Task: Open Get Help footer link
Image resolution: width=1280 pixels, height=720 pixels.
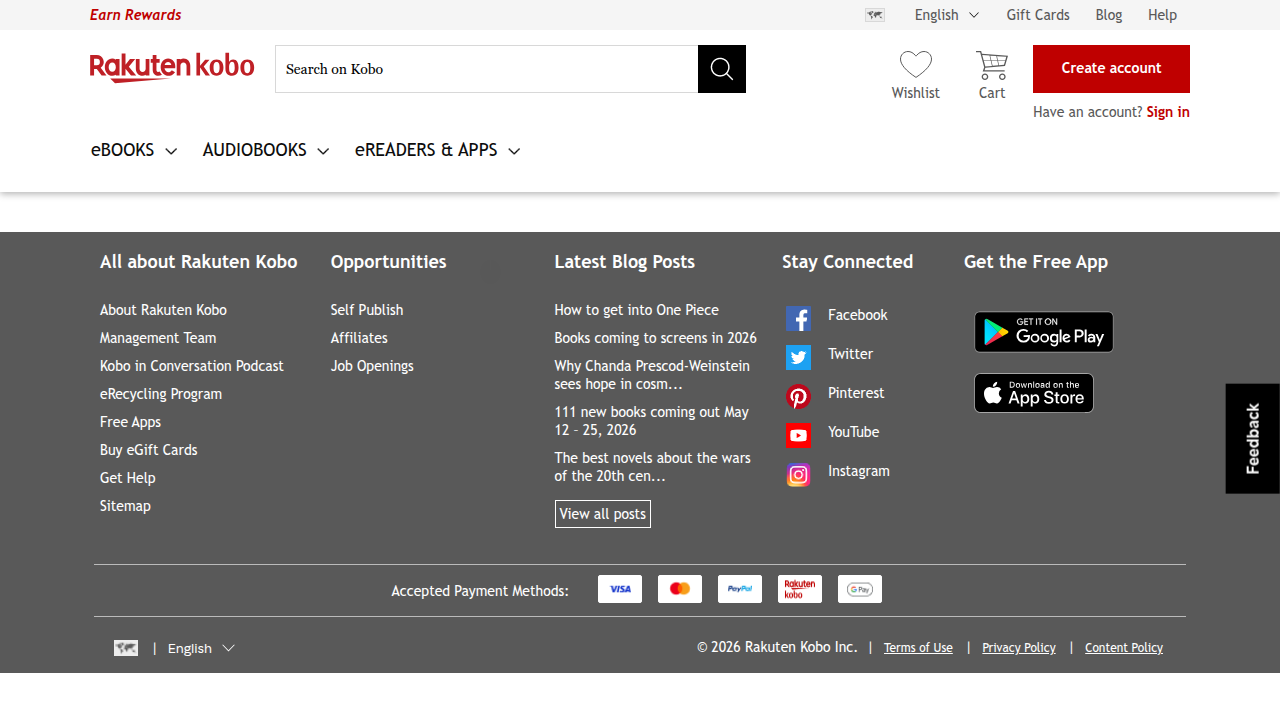Action: pos(128,478)
